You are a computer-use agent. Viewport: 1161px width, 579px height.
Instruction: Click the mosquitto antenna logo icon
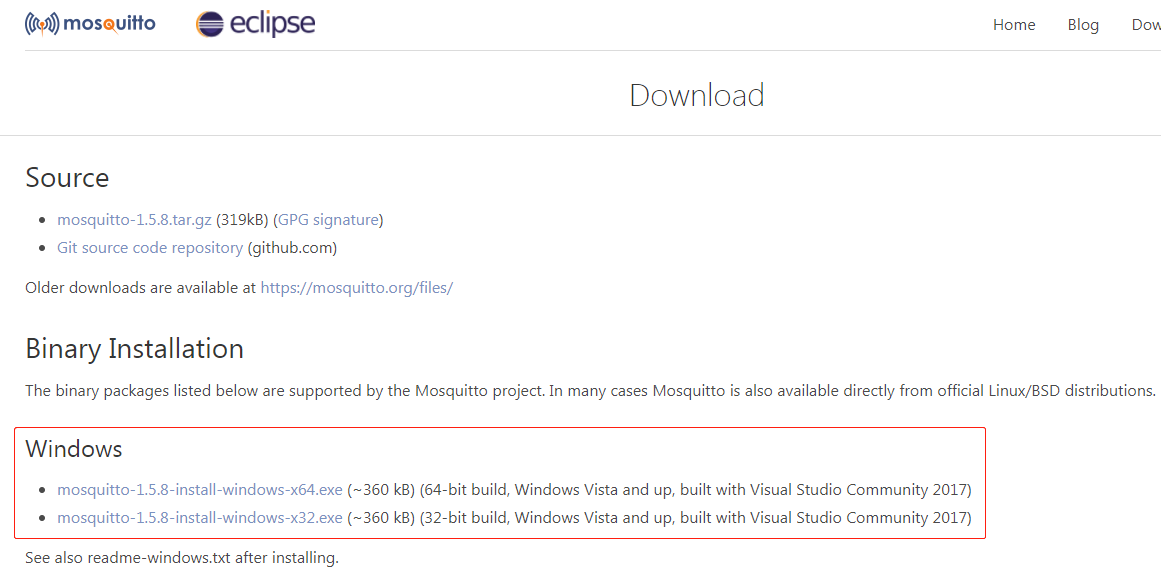[x=41, y=24]
